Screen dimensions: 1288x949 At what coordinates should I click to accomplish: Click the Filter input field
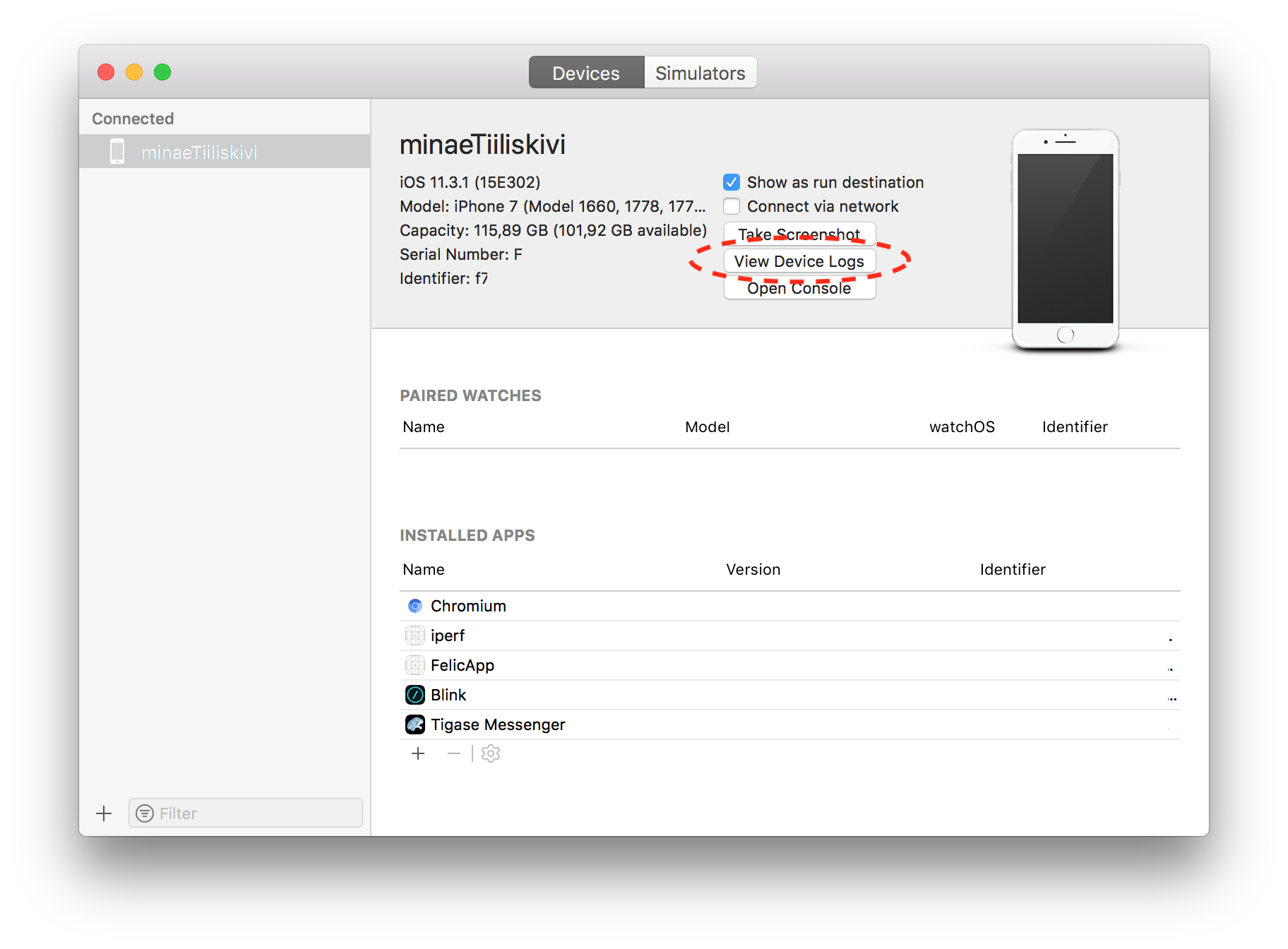246,813
